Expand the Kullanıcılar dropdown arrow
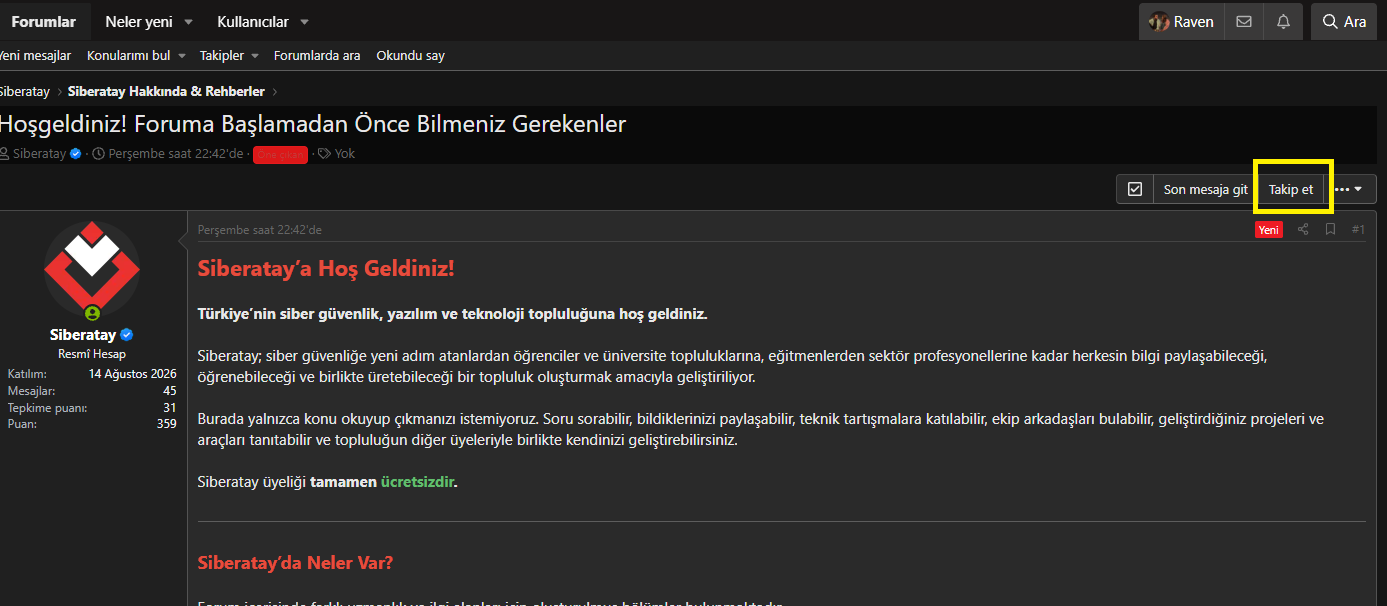The image size is (1387, 606). click(304, 22)
